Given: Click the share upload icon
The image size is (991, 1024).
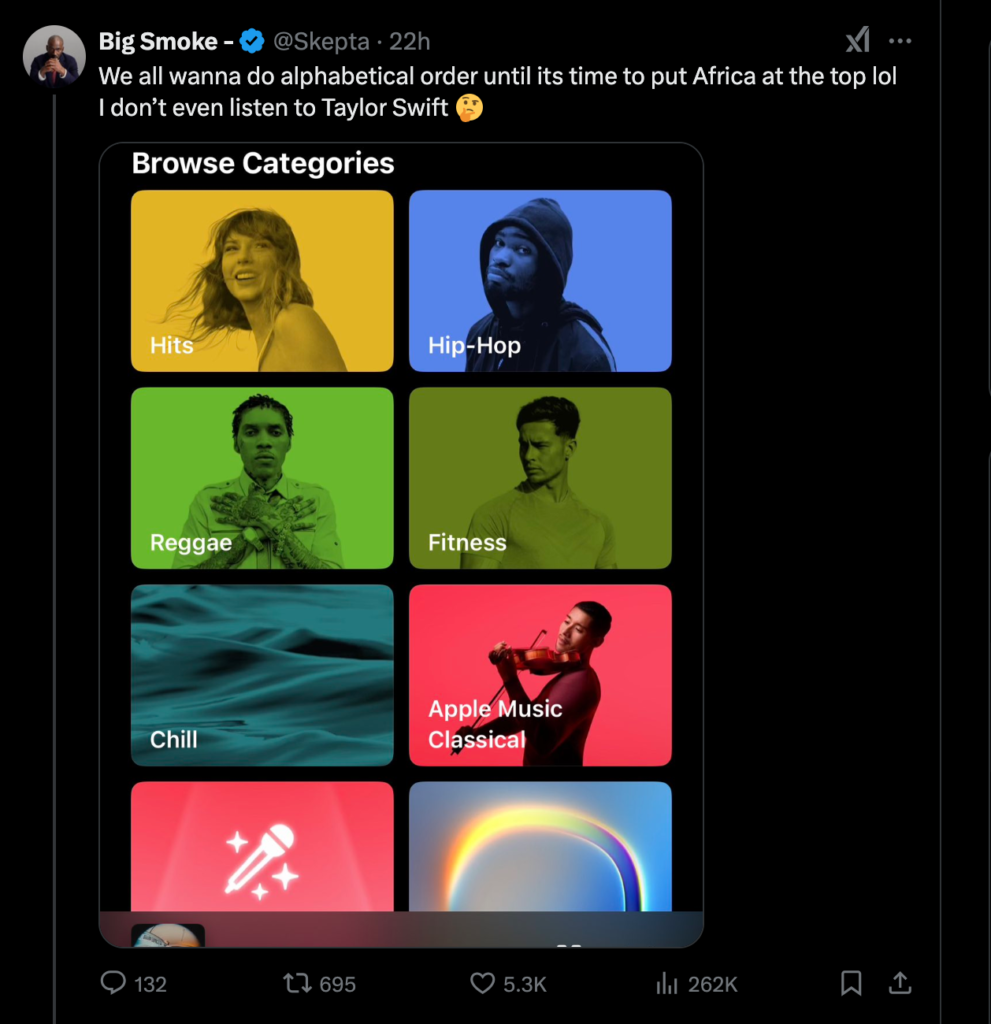Looking at the screenshot, I should coord(900,984).
